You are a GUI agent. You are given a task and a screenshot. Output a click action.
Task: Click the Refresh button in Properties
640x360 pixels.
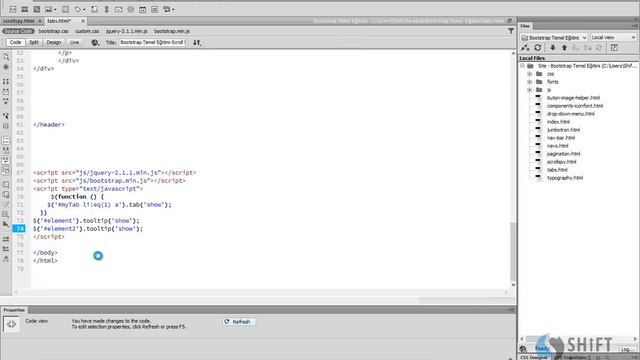[239, 322]
